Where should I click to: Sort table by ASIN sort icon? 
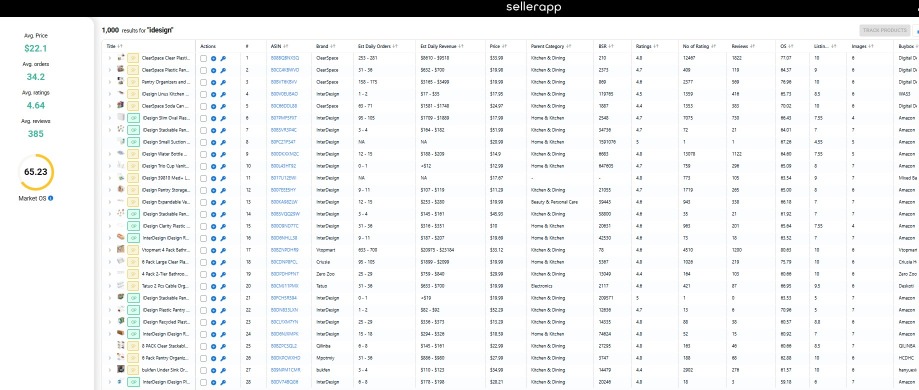pos(287,46)
